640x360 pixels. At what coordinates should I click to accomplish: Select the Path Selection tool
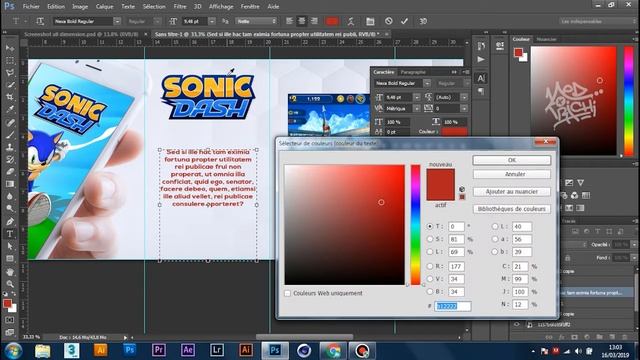(x=10, y=246)
